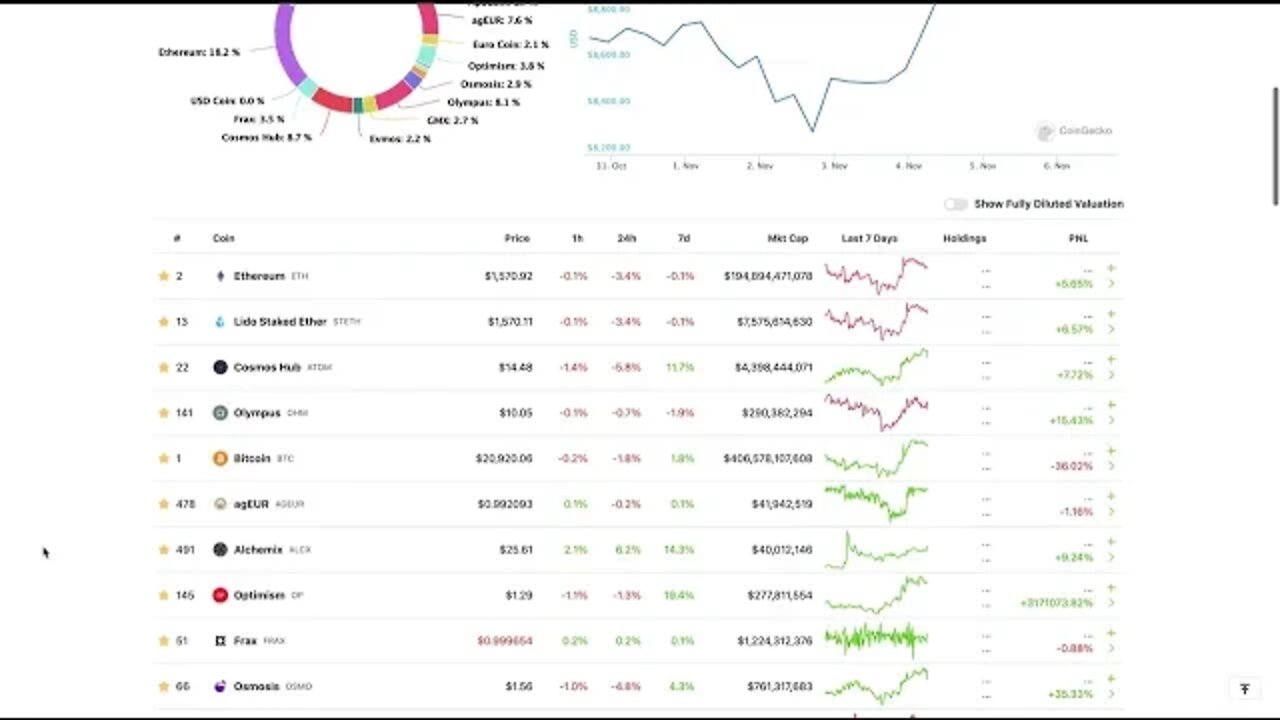Sort the table by Mkt Cap header
Image resolution: width=1280 pixels, height=720 pixels.
pyautogui.click(x=787, y=239)
